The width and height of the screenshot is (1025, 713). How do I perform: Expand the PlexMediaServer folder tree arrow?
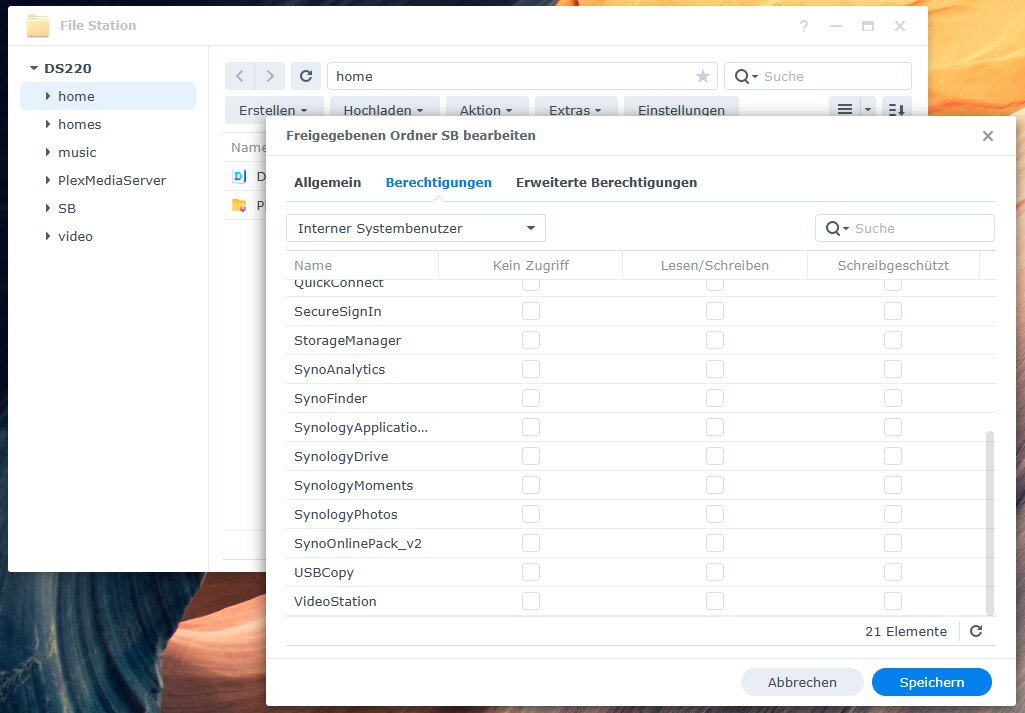click(x=48, y=180)
